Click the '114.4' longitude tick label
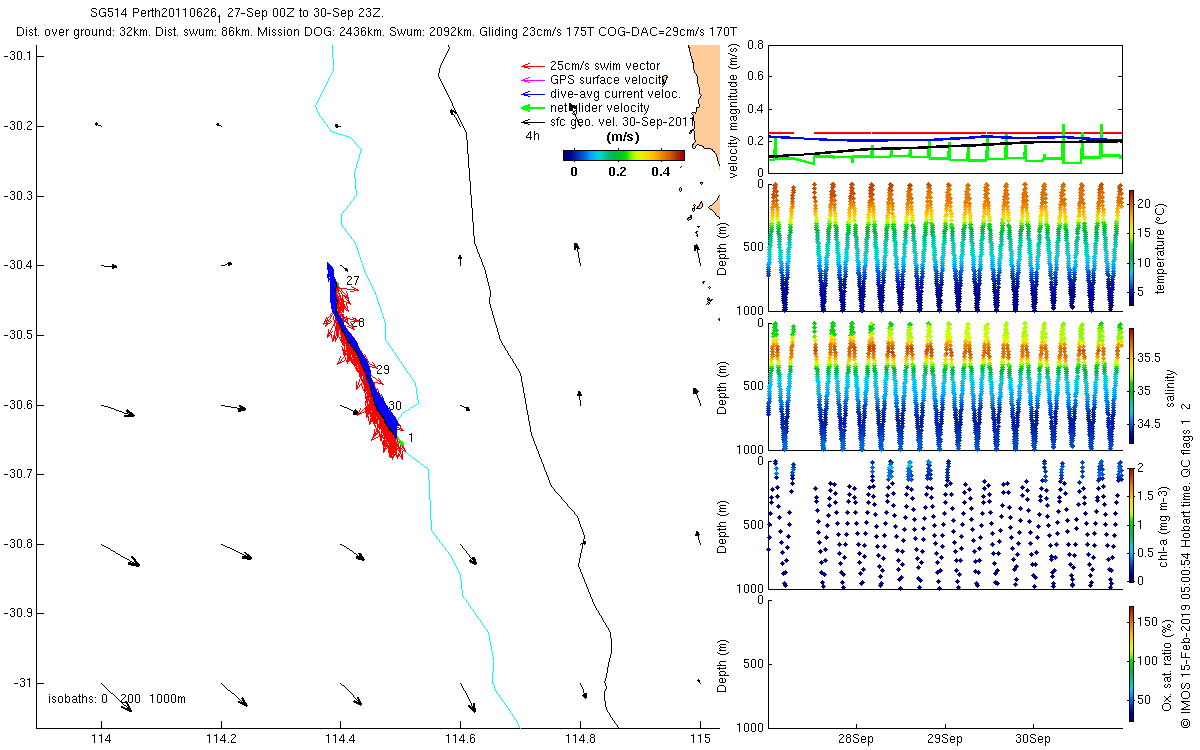Screen dimensions: 1200x750 341,740
